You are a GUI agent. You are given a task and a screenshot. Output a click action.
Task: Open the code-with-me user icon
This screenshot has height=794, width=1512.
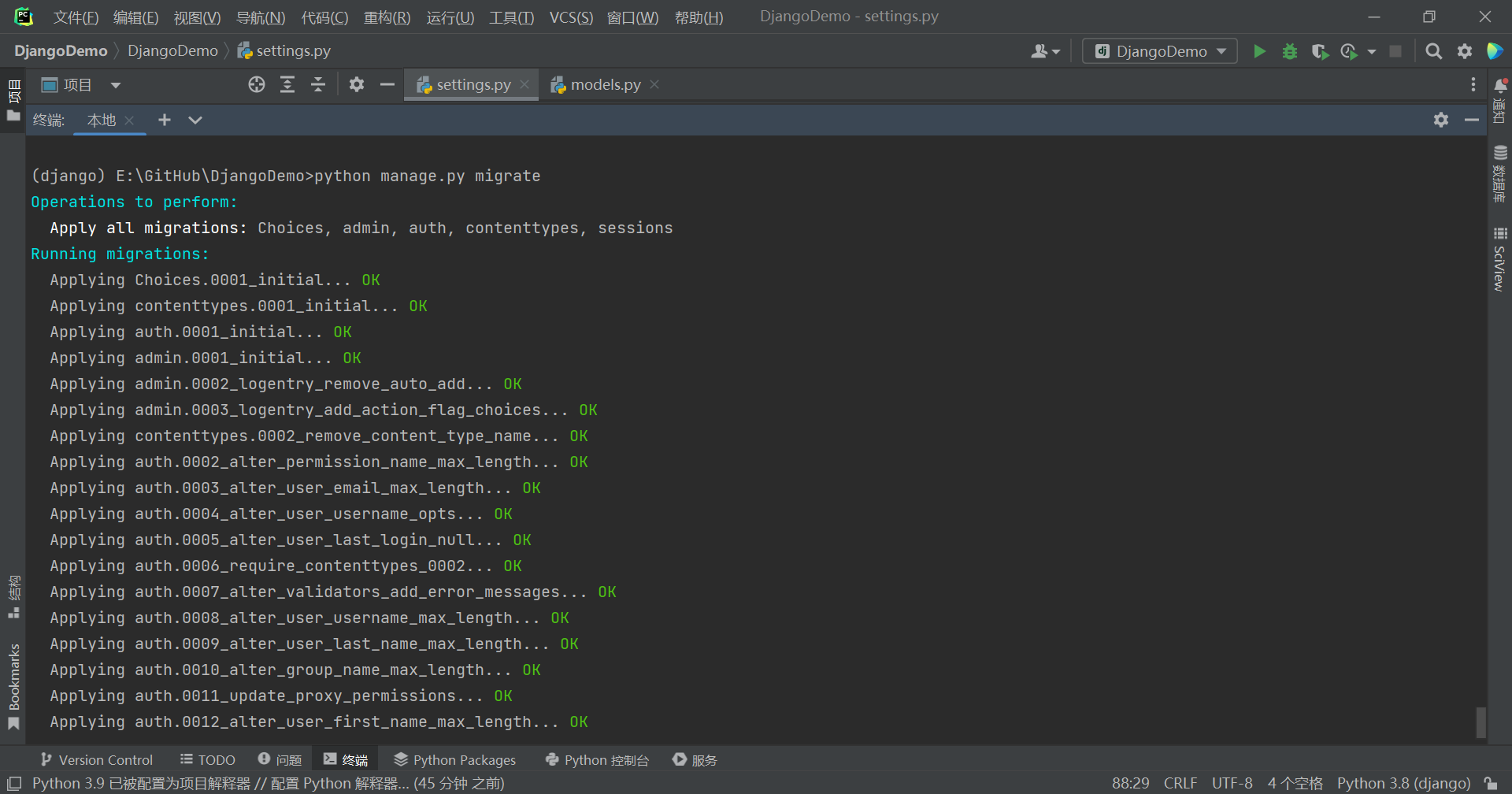coord(1045,51)
